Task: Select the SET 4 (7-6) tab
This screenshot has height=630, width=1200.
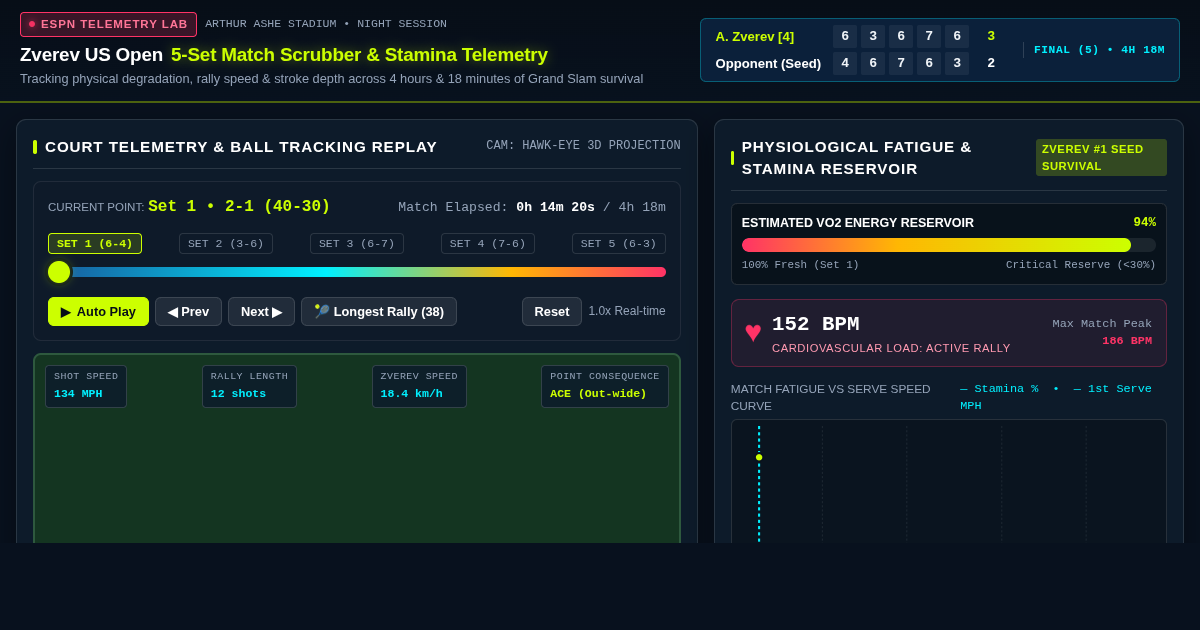Action: 488,243
